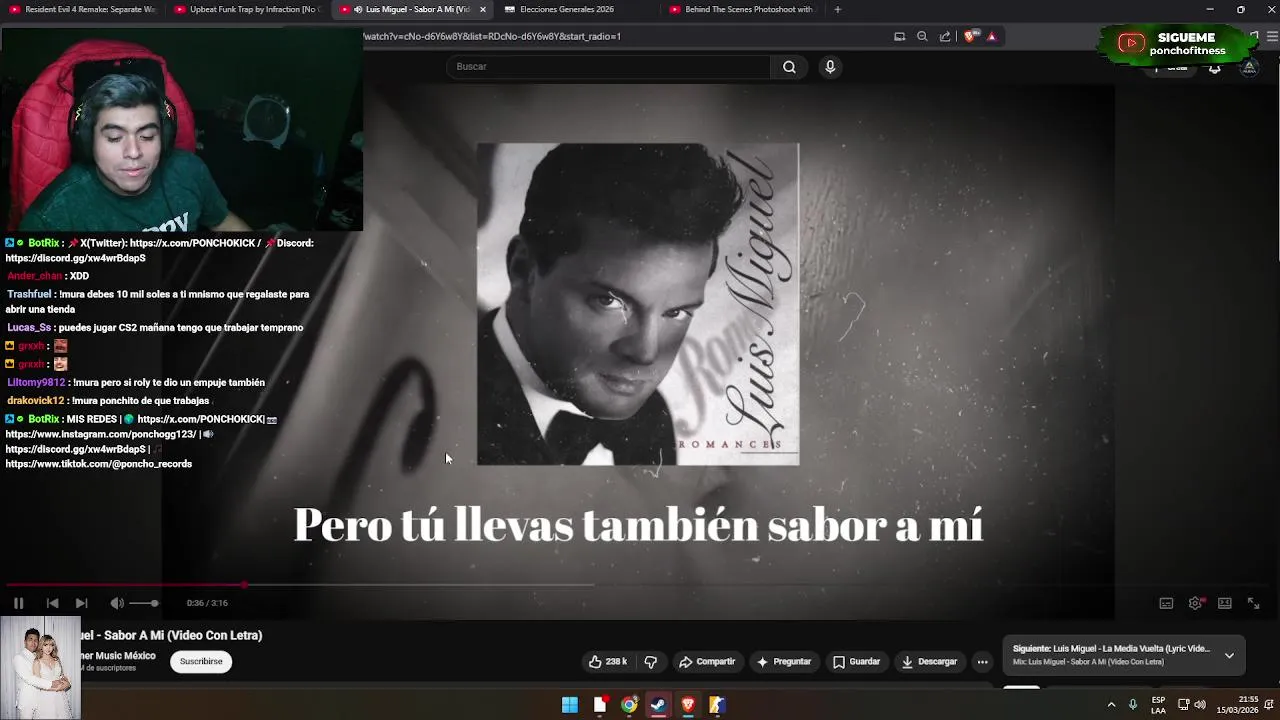Click the Romances album cover image

pyautogui.click(x=638, y=304)
